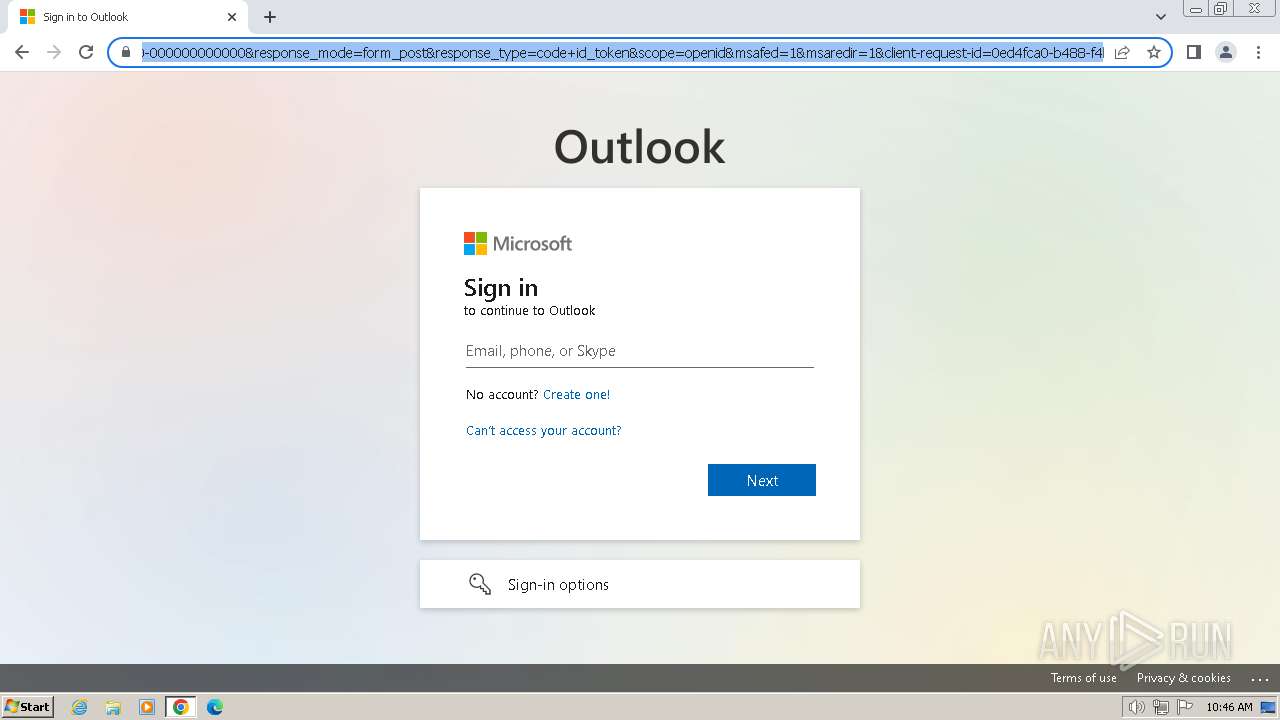Open File Explorer from the taskbar
This screenshot has width=1280, height=720.
click(x=113, y=707)
